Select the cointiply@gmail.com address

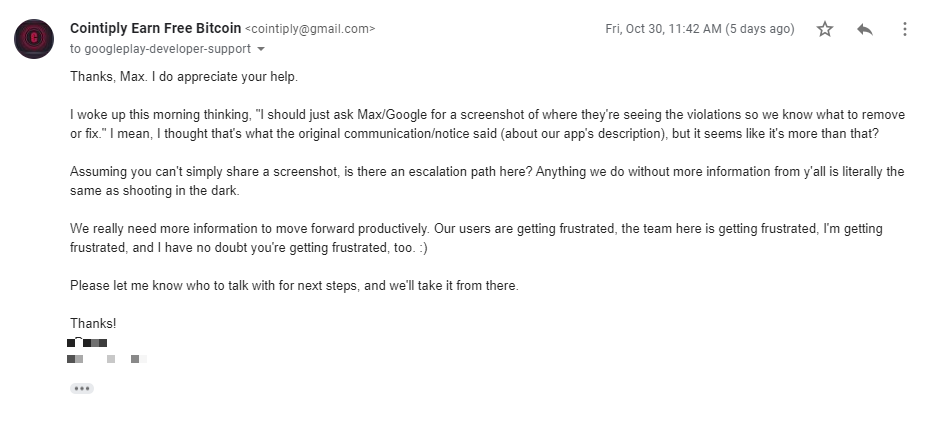[x=310, y=29]
